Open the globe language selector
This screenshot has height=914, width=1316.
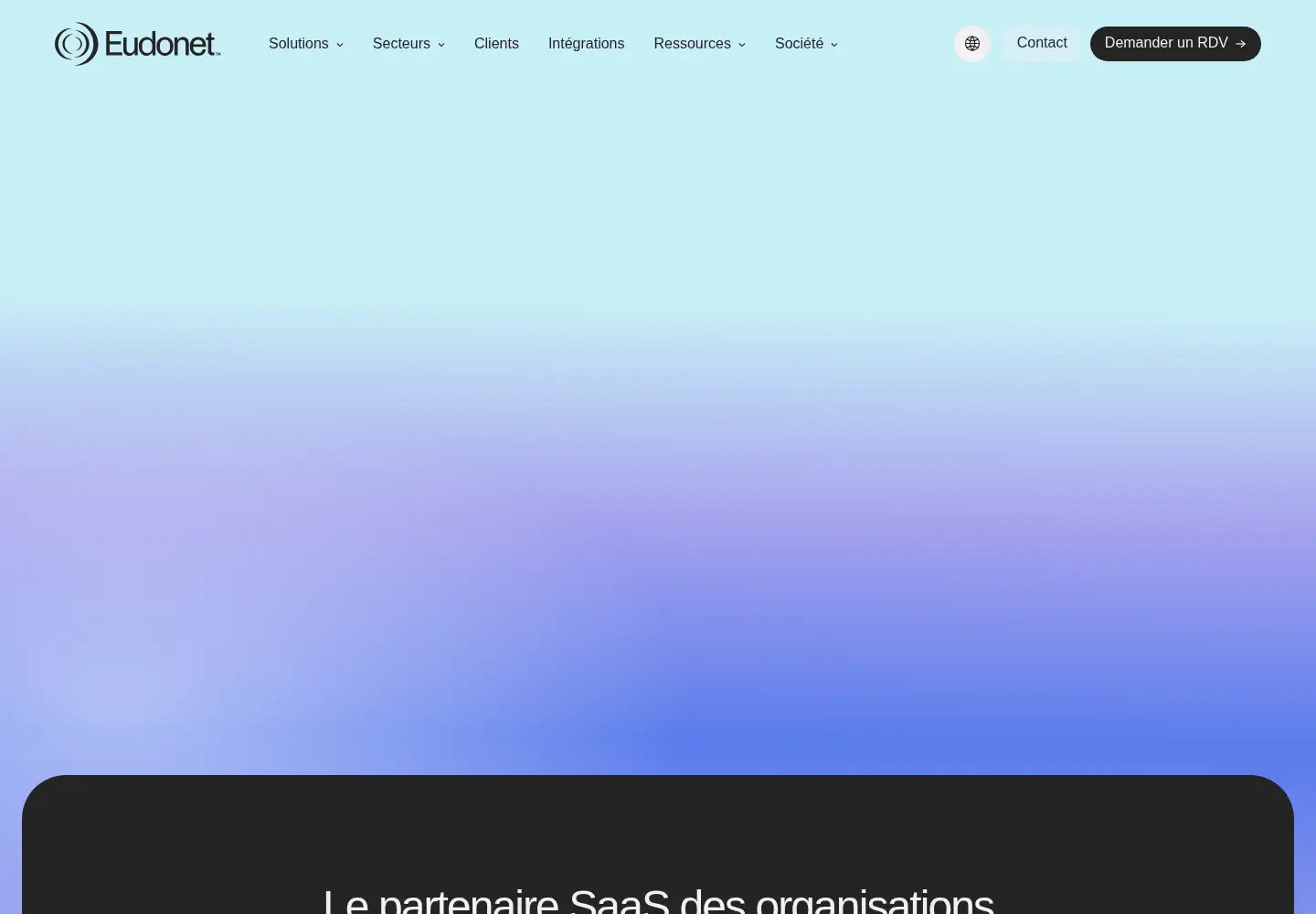pyautogui.click(x=972, y=44)
